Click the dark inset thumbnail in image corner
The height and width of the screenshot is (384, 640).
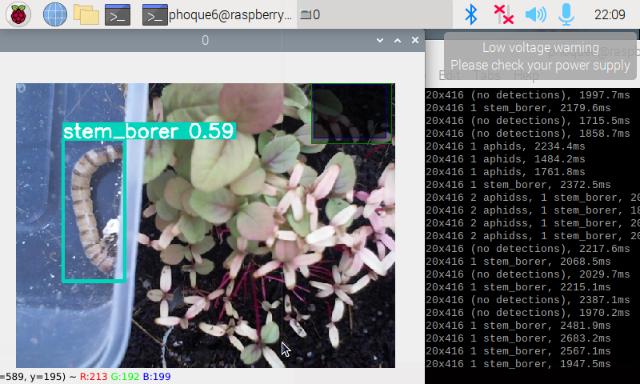point(351,113)
